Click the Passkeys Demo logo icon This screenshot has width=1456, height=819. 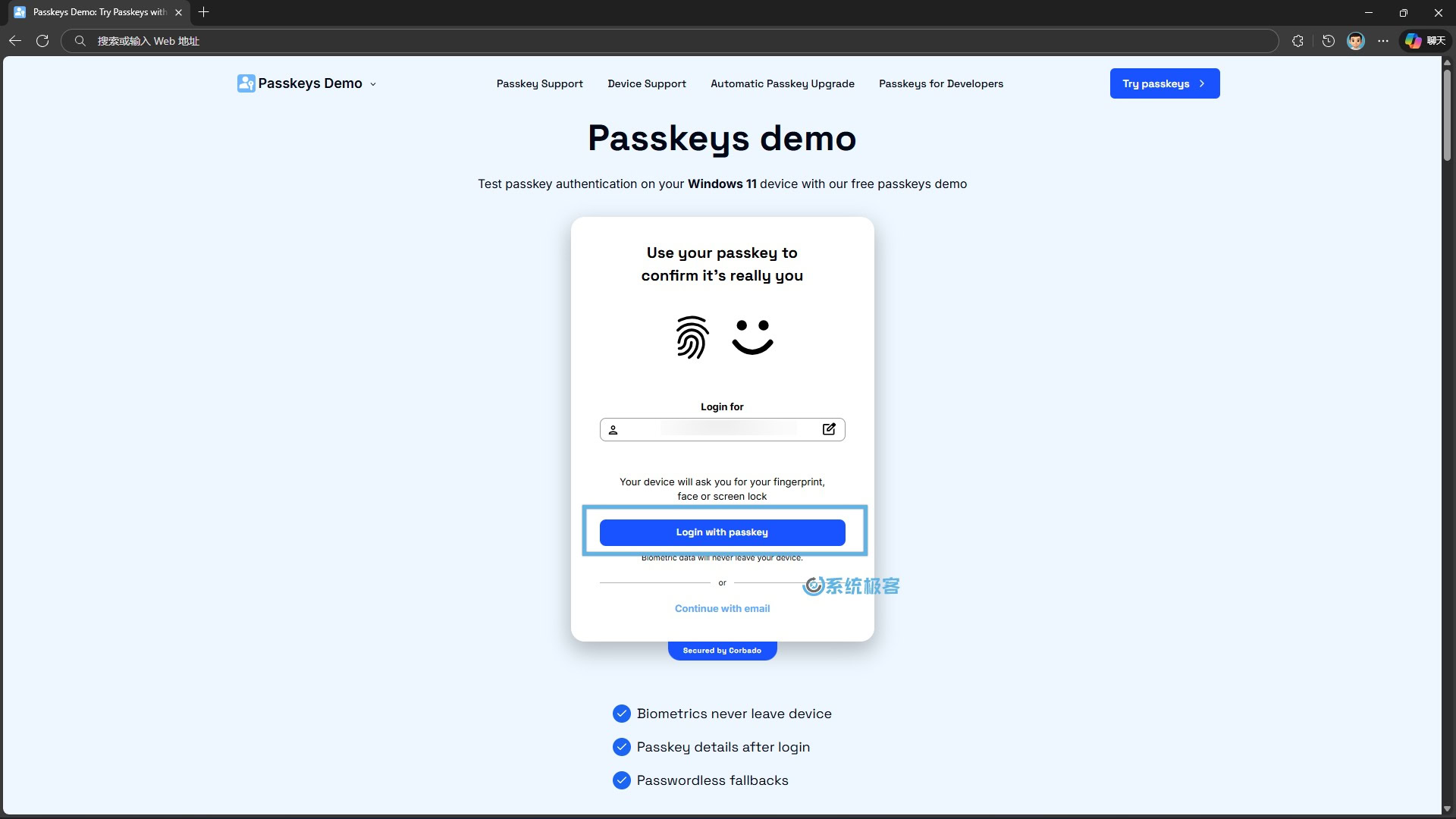pyautogui.click(x=246, y=83)
